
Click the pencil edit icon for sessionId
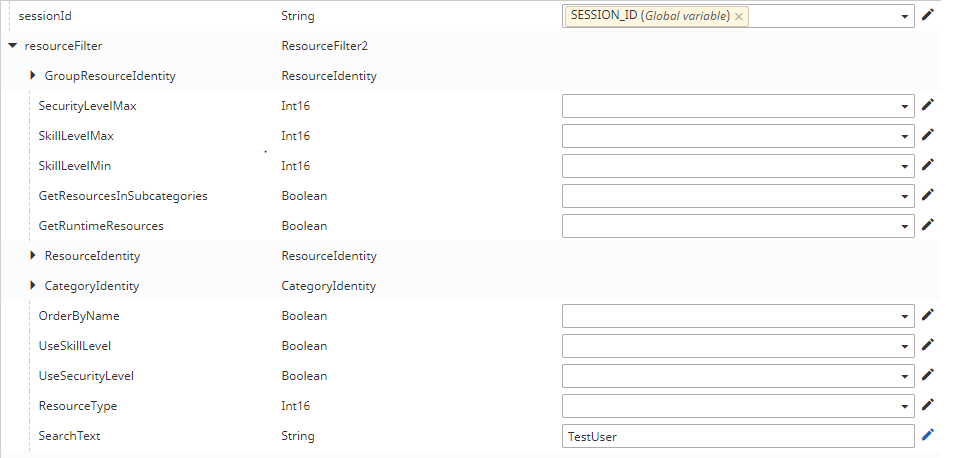(928, 15)
